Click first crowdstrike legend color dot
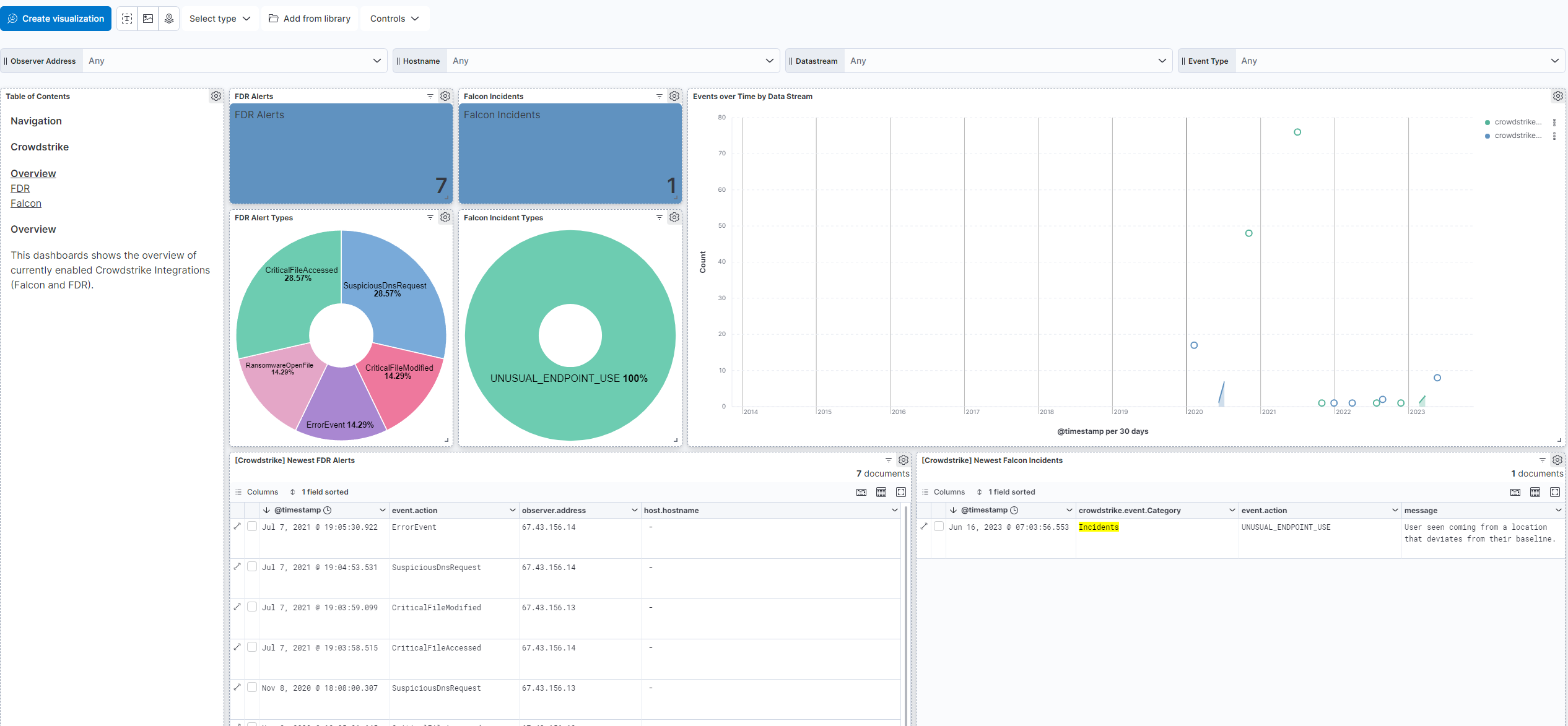Image resolution: width=1568 pixels, height=726 pixels. tap(1487, 122)
